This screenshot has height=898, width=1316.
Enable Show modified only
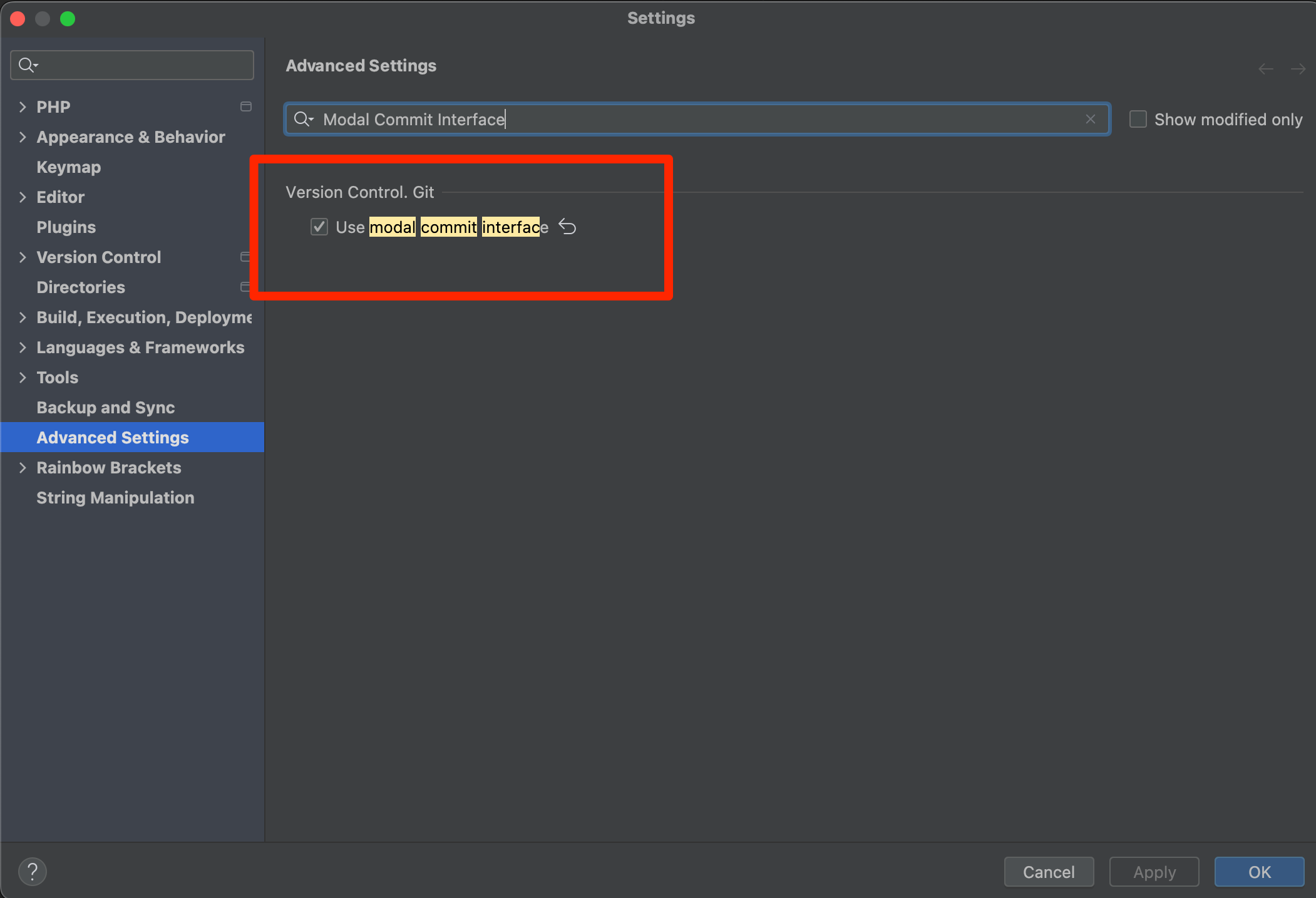click(1138, 119)
